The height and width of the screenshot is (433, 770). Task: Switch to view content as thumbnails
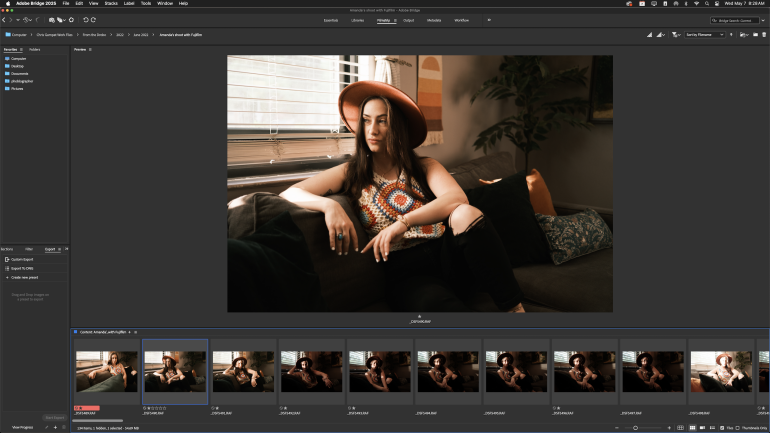coord(692,428)
